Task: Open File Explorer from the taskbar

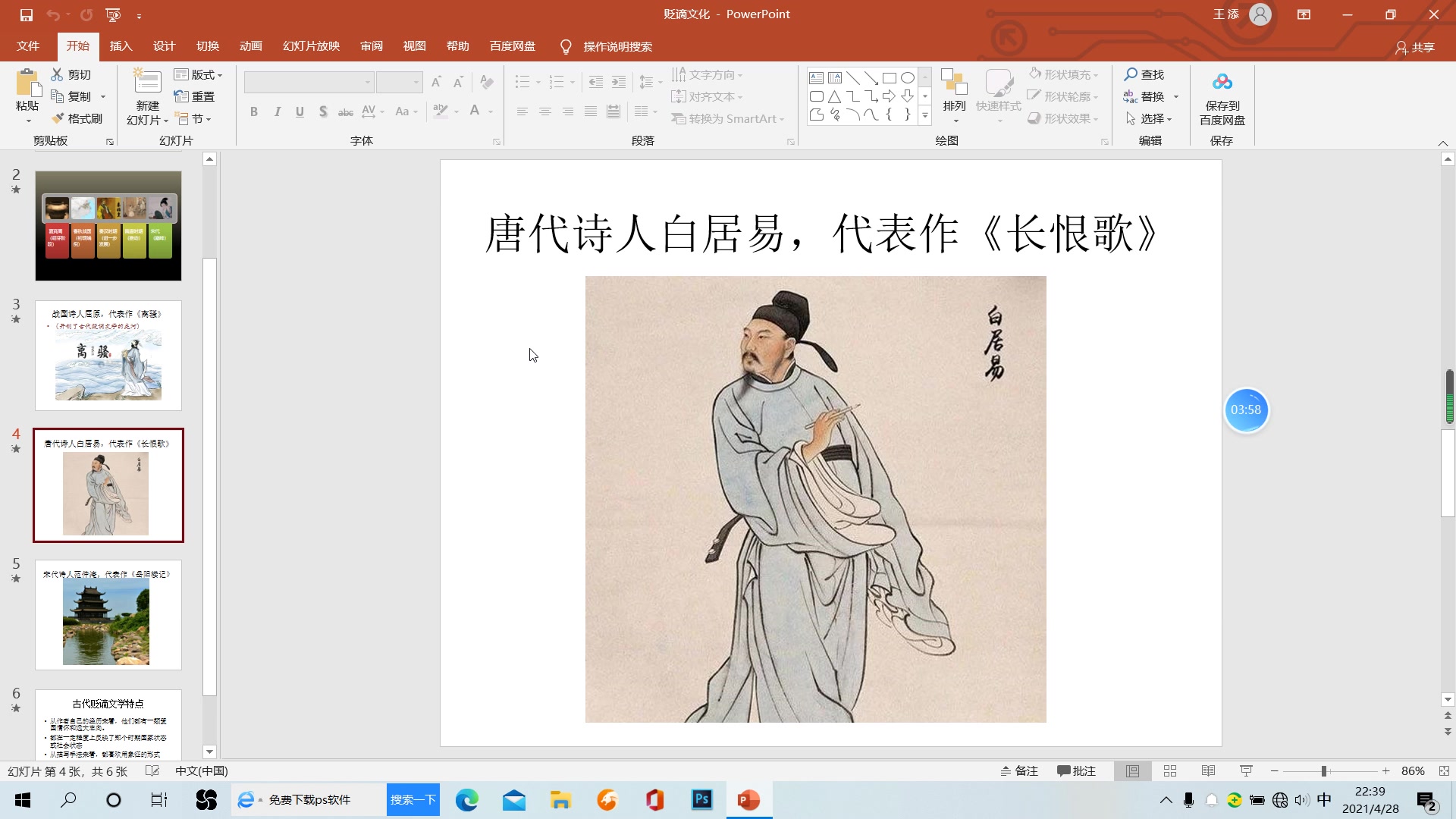Action: [560, 799]
